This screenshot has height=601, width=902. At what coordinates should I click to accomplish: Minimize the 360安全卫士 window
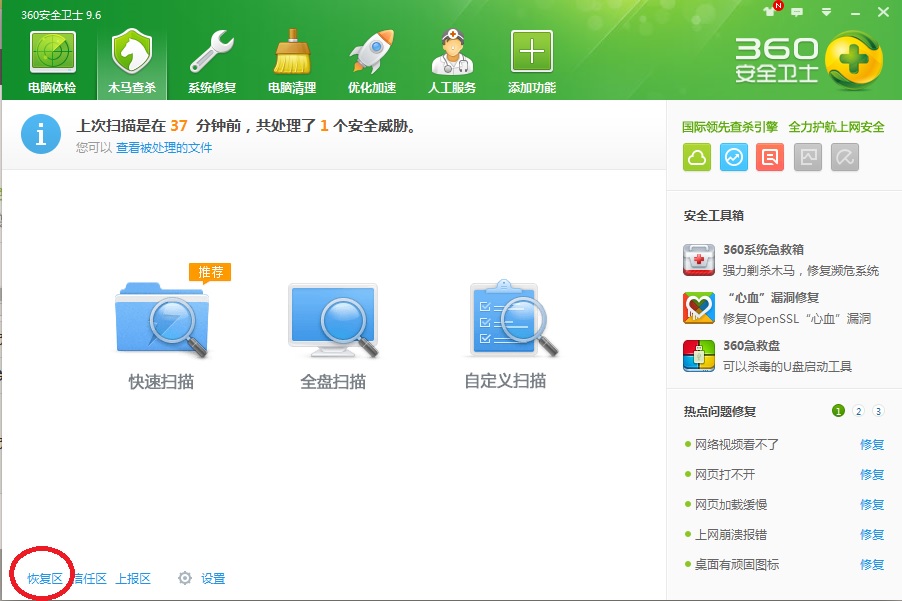[855, 13]
